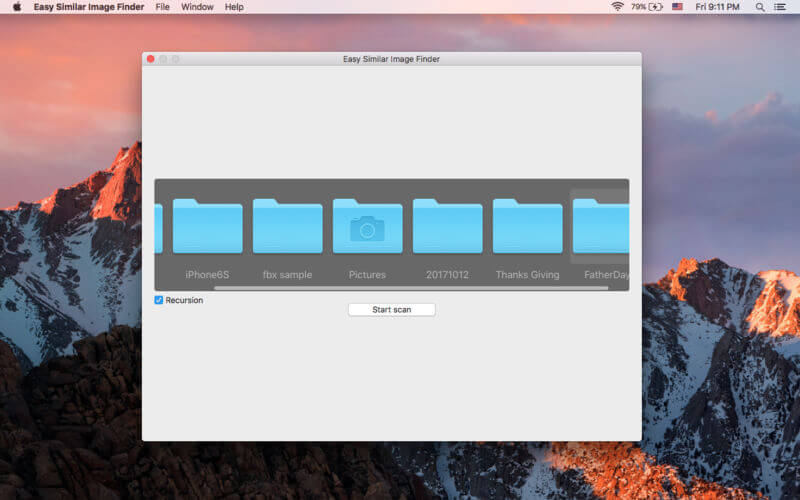Click the folder list horizontal scrollbar

click(411, 288)
